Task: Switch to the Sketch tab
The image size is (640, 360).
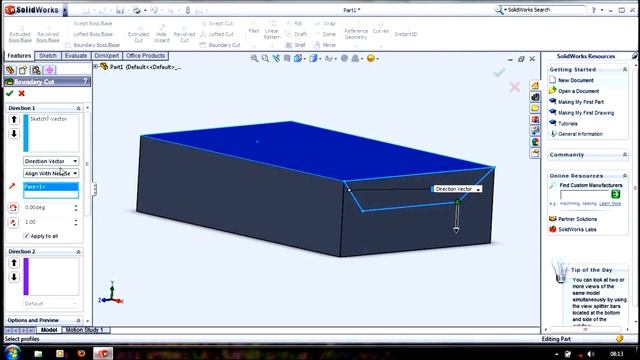Action: pyautogui.click(x=48, y=56)
